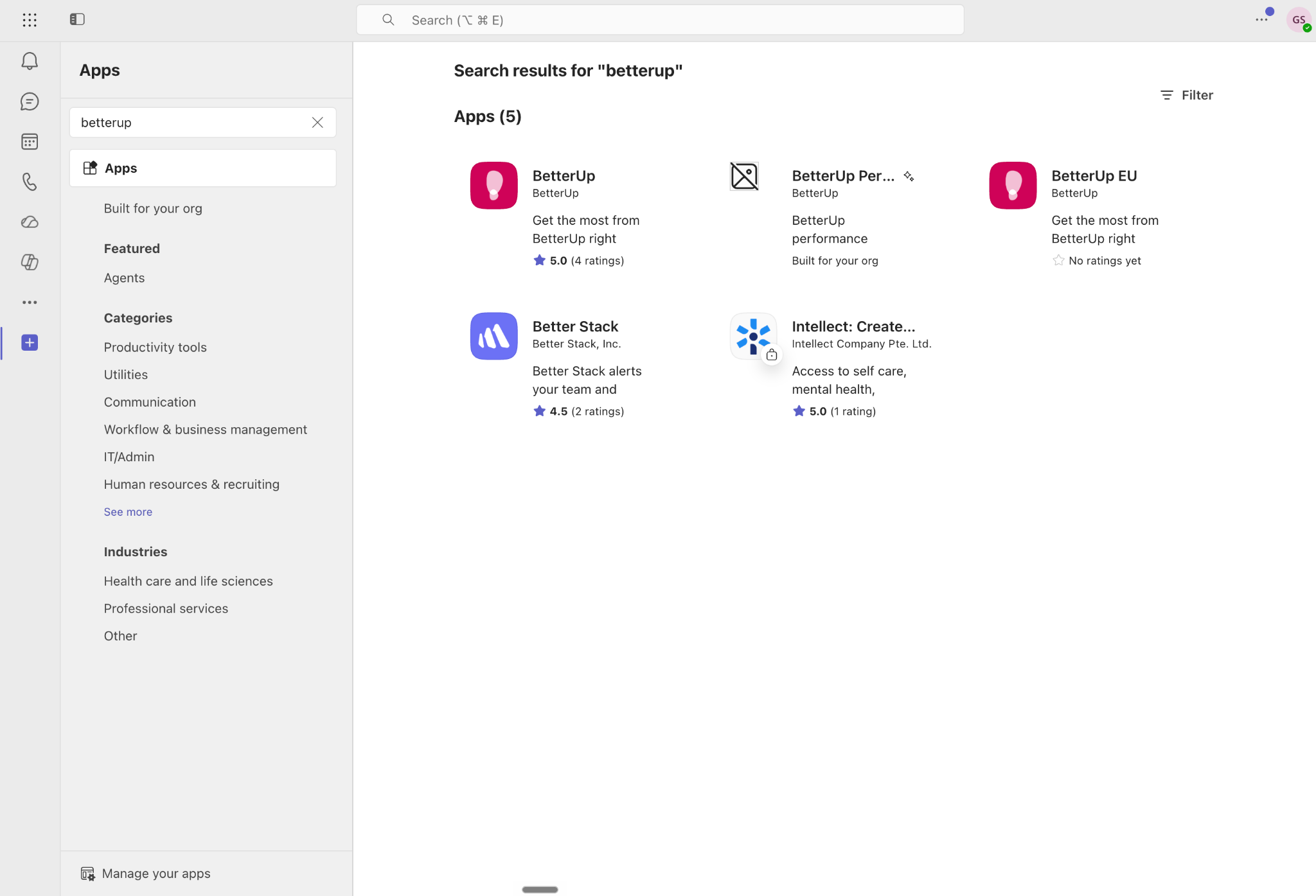Expand categories with See more
Screen dimensions: 1316x896
click(128, 512)
